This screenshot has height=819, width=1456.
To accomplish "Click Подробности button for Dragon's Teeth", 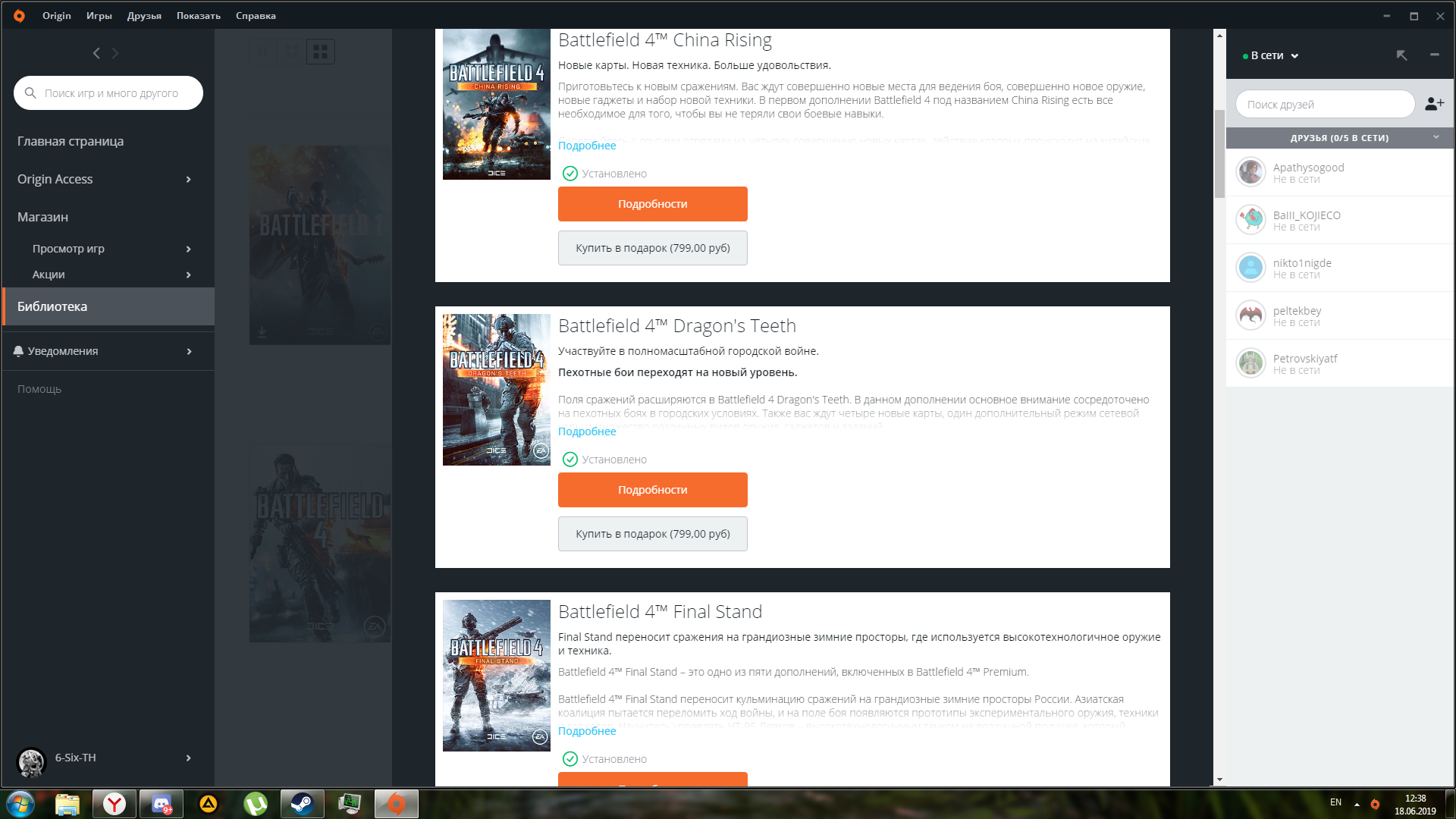I will [x=653, y=490].
